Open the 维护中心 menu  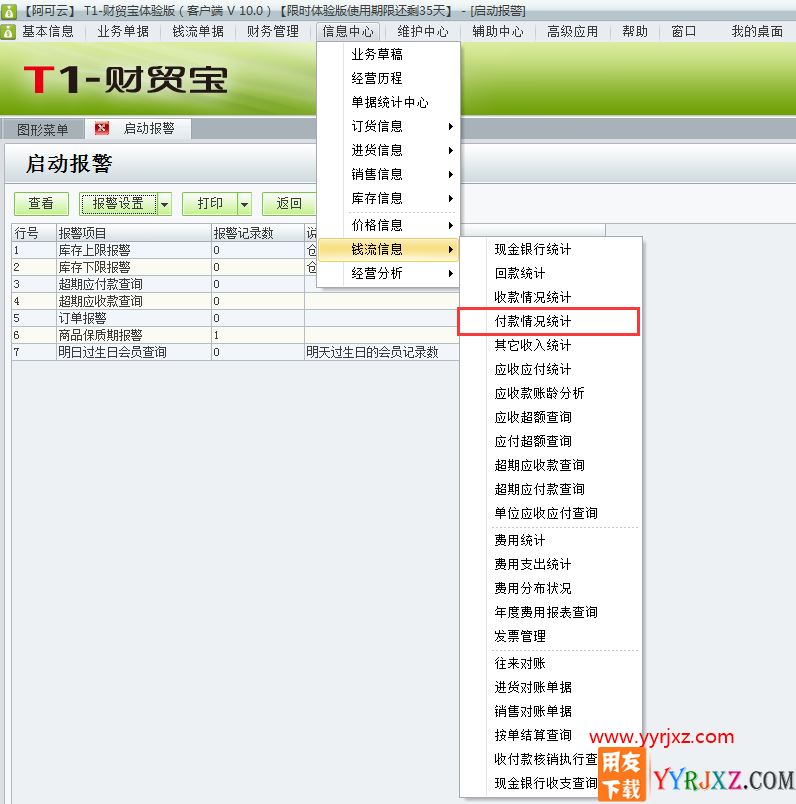423,32
